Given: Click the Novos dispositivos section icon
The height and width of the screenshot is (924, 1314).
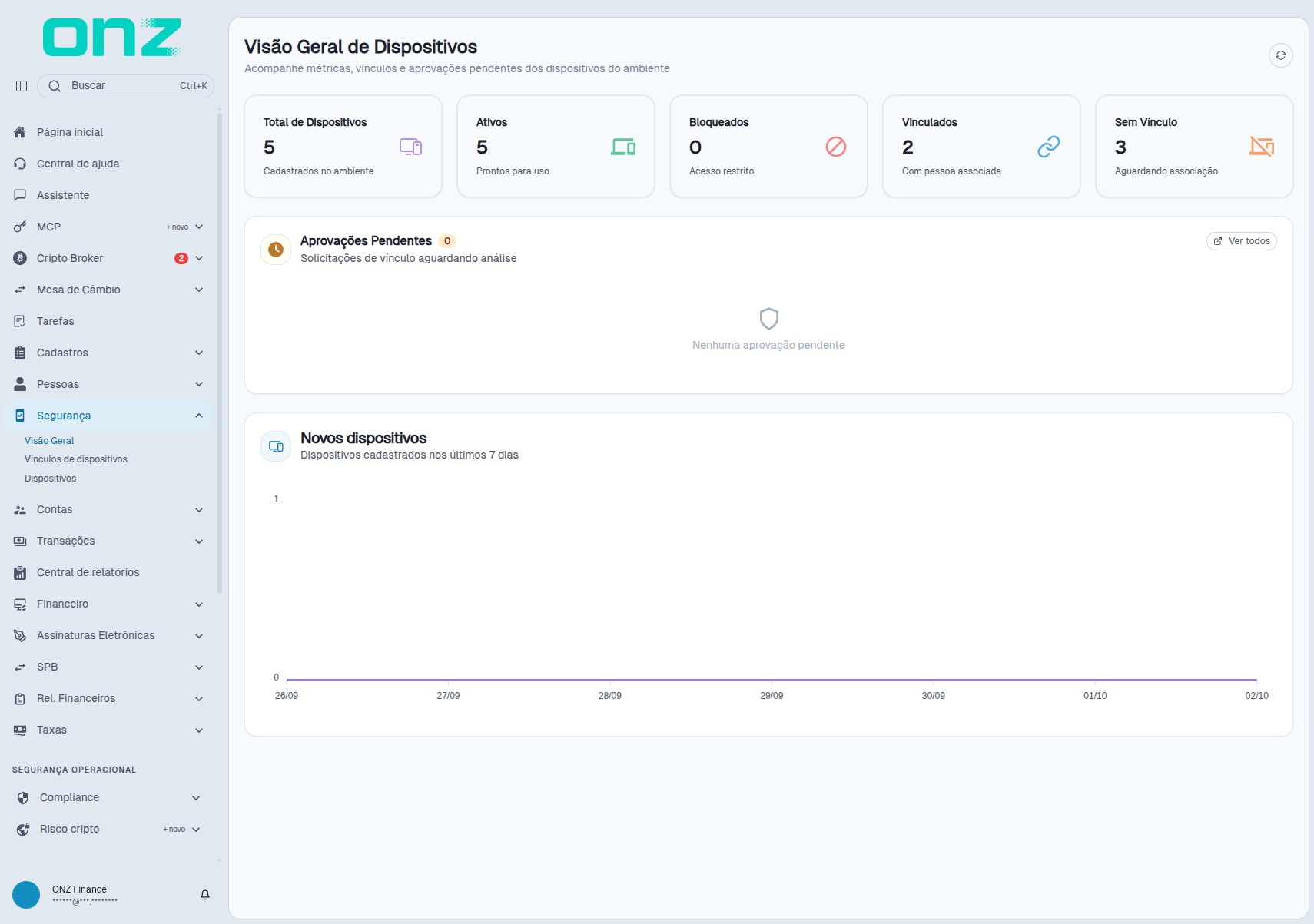Looking at the screenshot, I should pos(276,446).
